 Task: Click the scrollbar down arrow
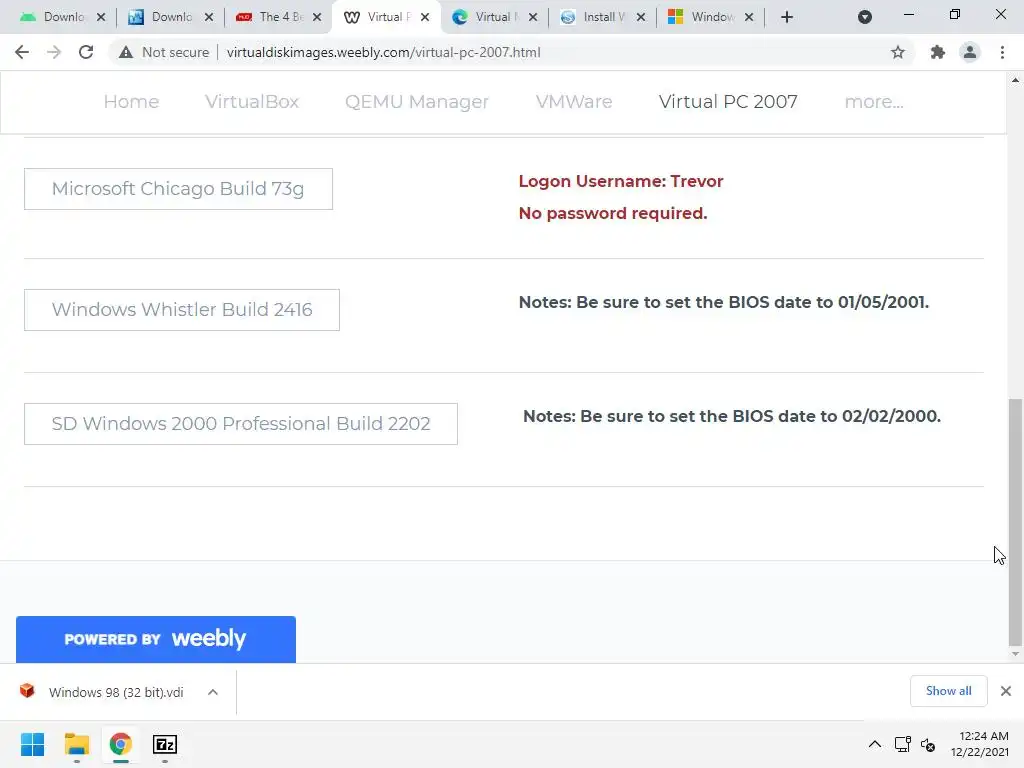[x=1015, y=654]
